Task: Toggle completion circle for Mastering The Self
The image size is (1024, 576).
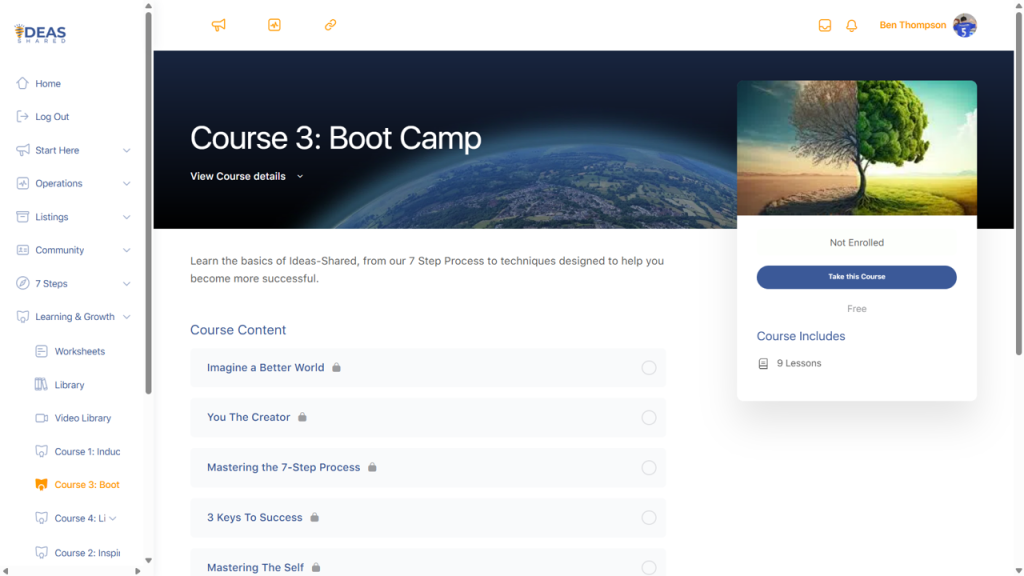Action: tap(648, 568)
